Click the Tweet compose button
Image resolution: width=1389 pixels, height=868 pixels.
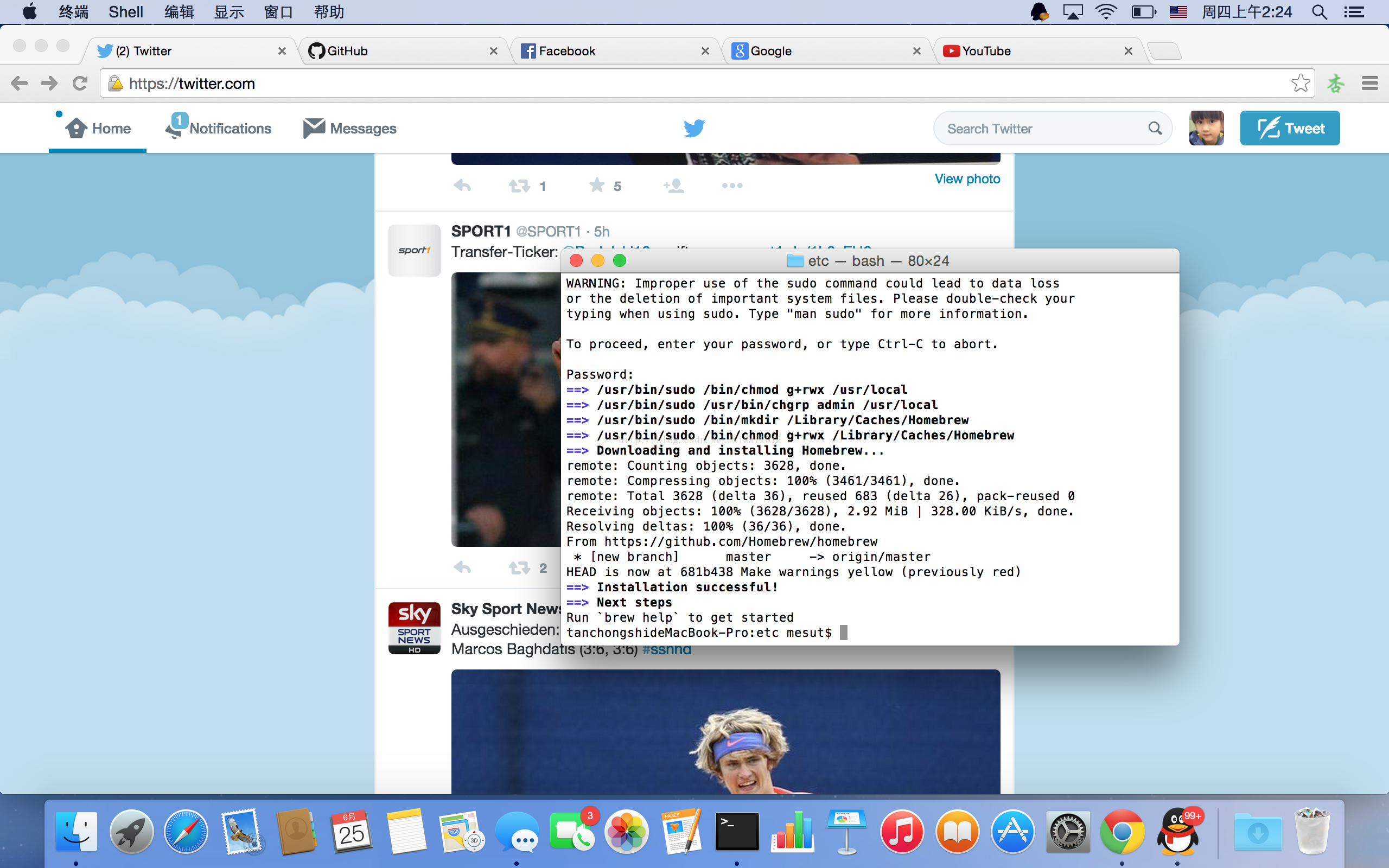tap(1290, 128)
